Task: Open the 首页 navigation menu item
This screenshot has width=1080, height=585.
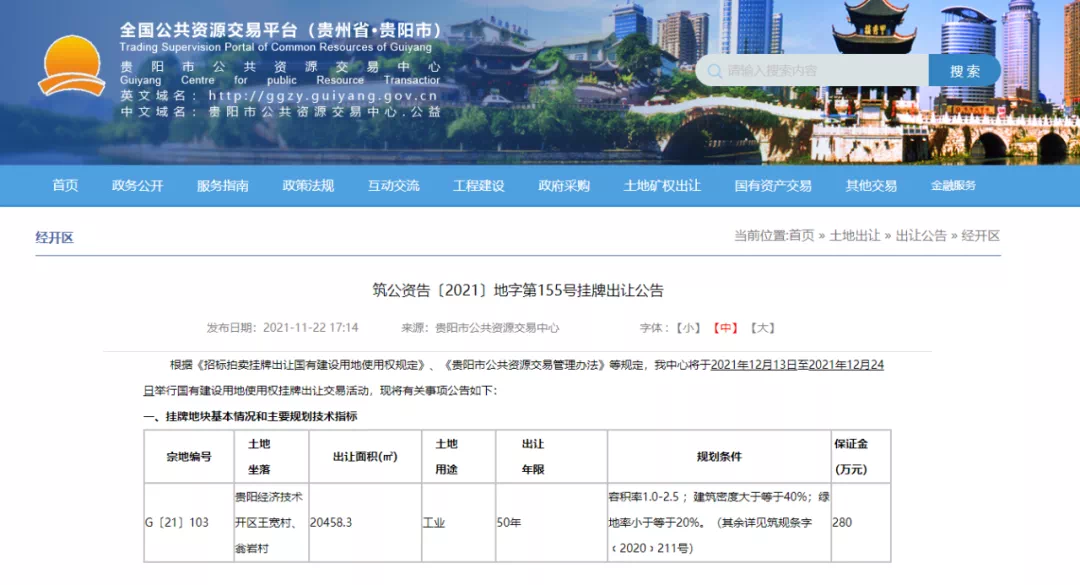Action: point(65,186)
